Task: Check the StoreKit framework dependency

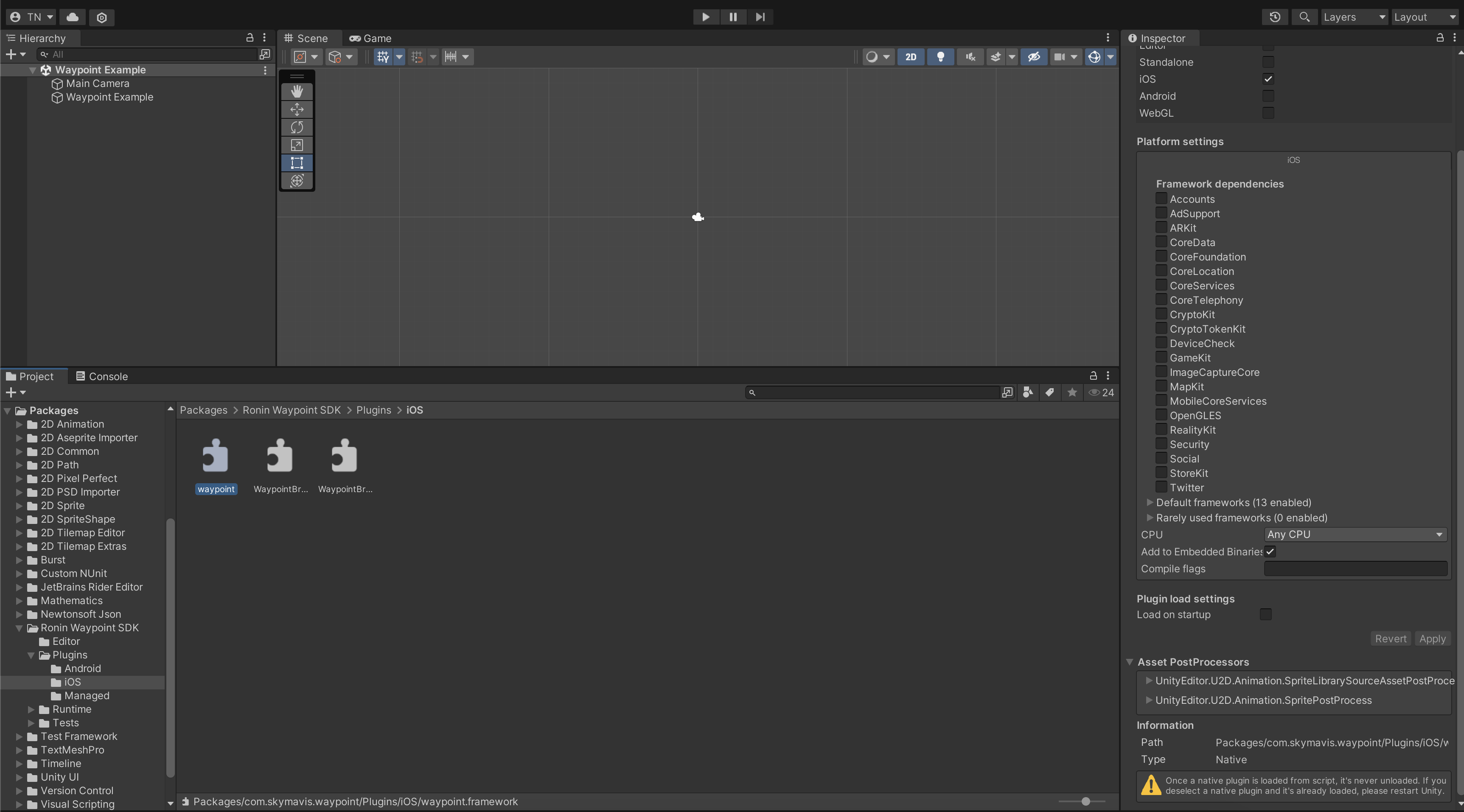Action: (x=1161, y=472)
